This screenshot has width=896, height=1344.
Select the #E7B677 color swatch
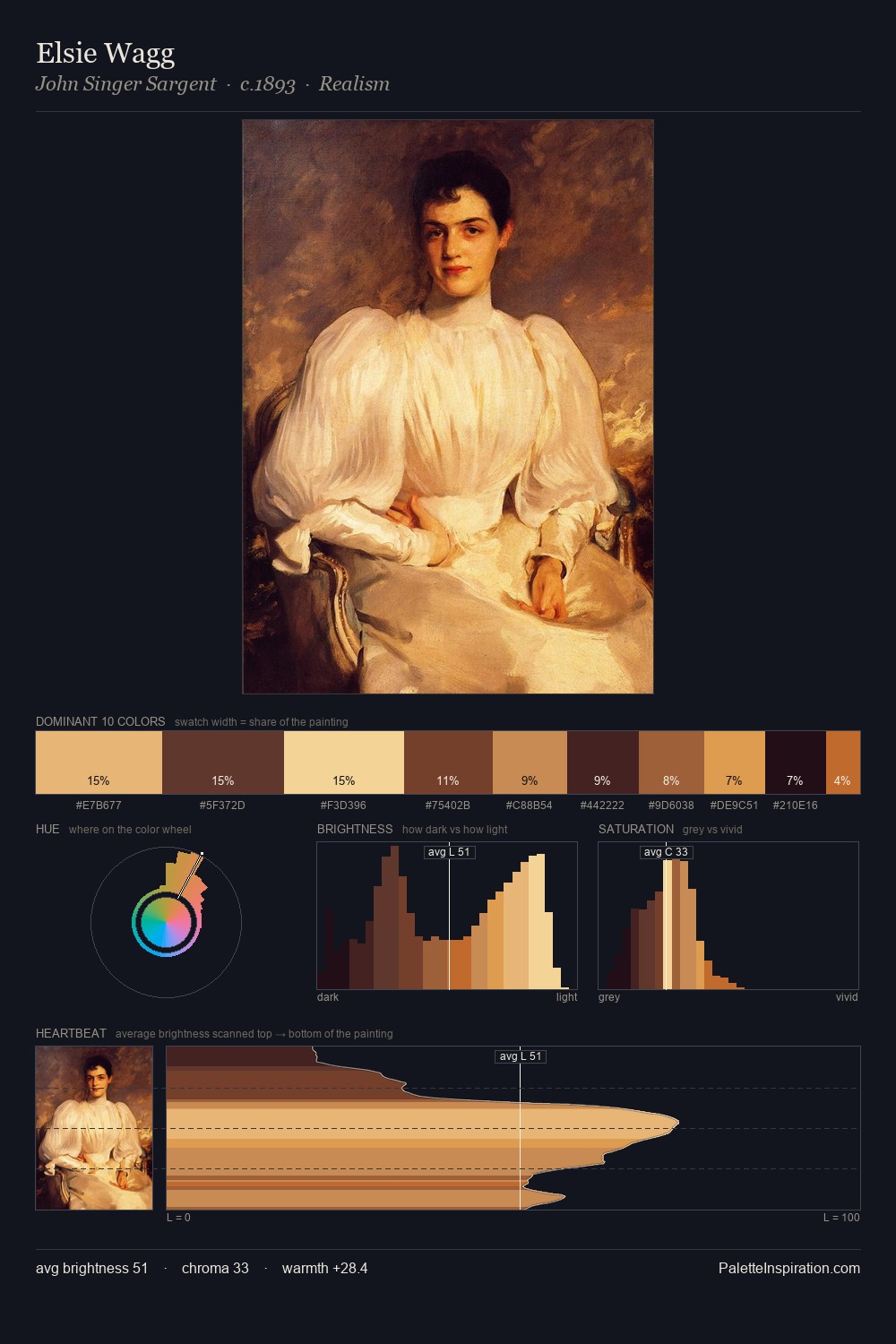(x=99, y=762)
